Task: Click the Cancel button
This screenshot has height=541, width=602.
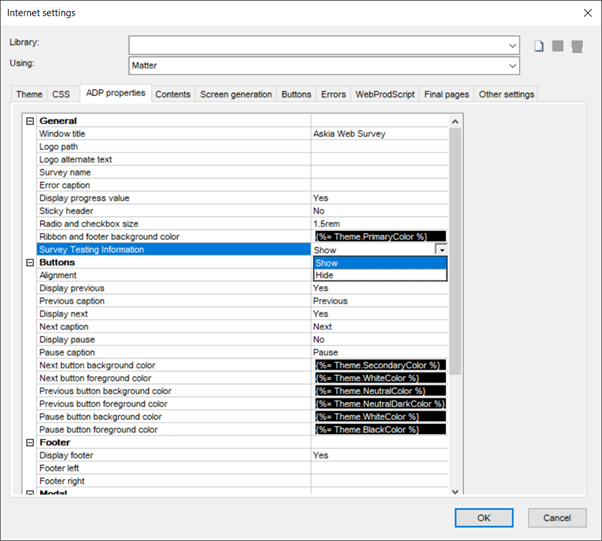Action: 557,518
